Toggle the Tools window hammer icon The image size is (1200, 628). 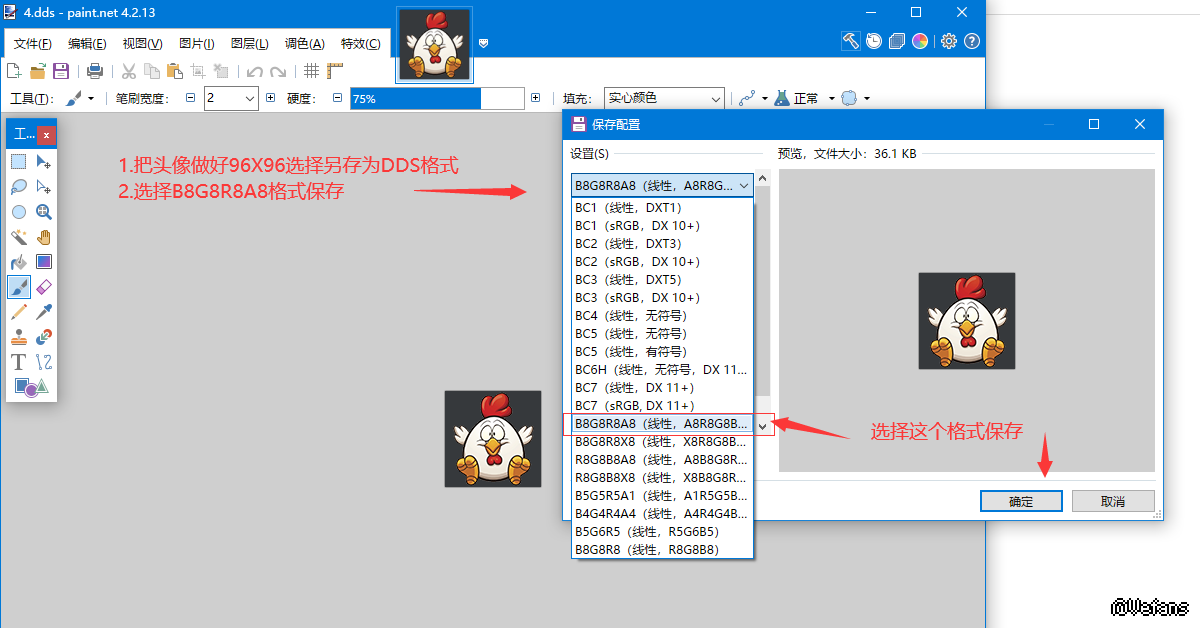850,41
